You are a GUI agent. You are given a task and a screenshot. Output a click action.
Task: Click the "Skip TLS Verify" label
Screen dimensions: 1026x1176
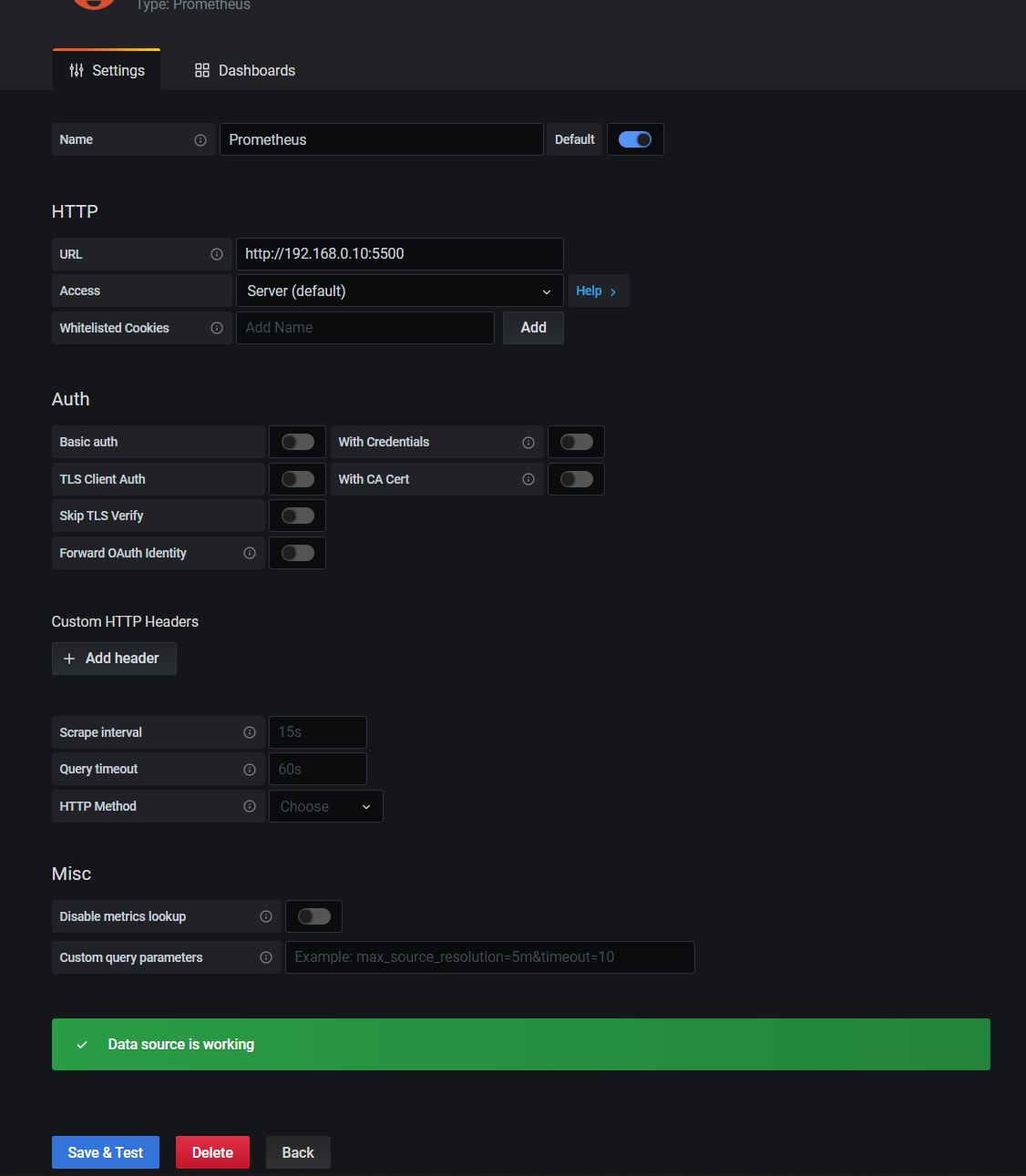[102, 516]
